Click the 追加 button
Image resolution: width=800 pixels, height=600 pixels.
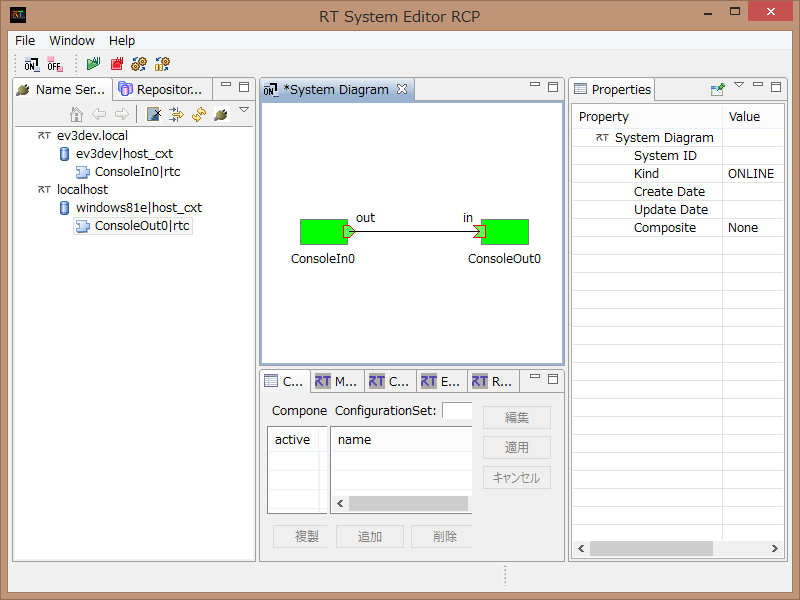click(370, 536)
